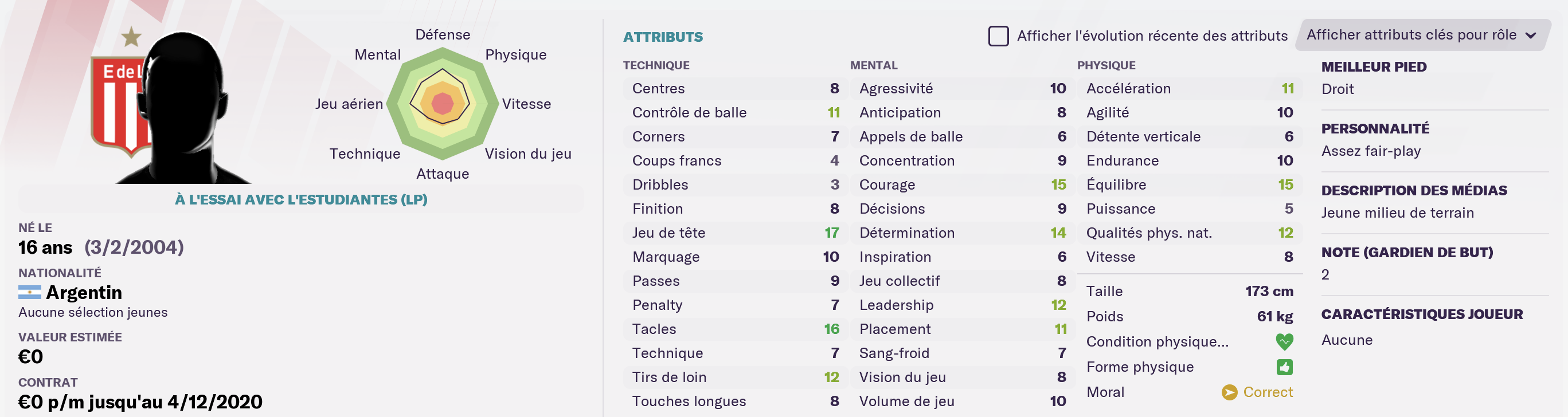
Task: Click the gold star above the crest
Action: 131,37
